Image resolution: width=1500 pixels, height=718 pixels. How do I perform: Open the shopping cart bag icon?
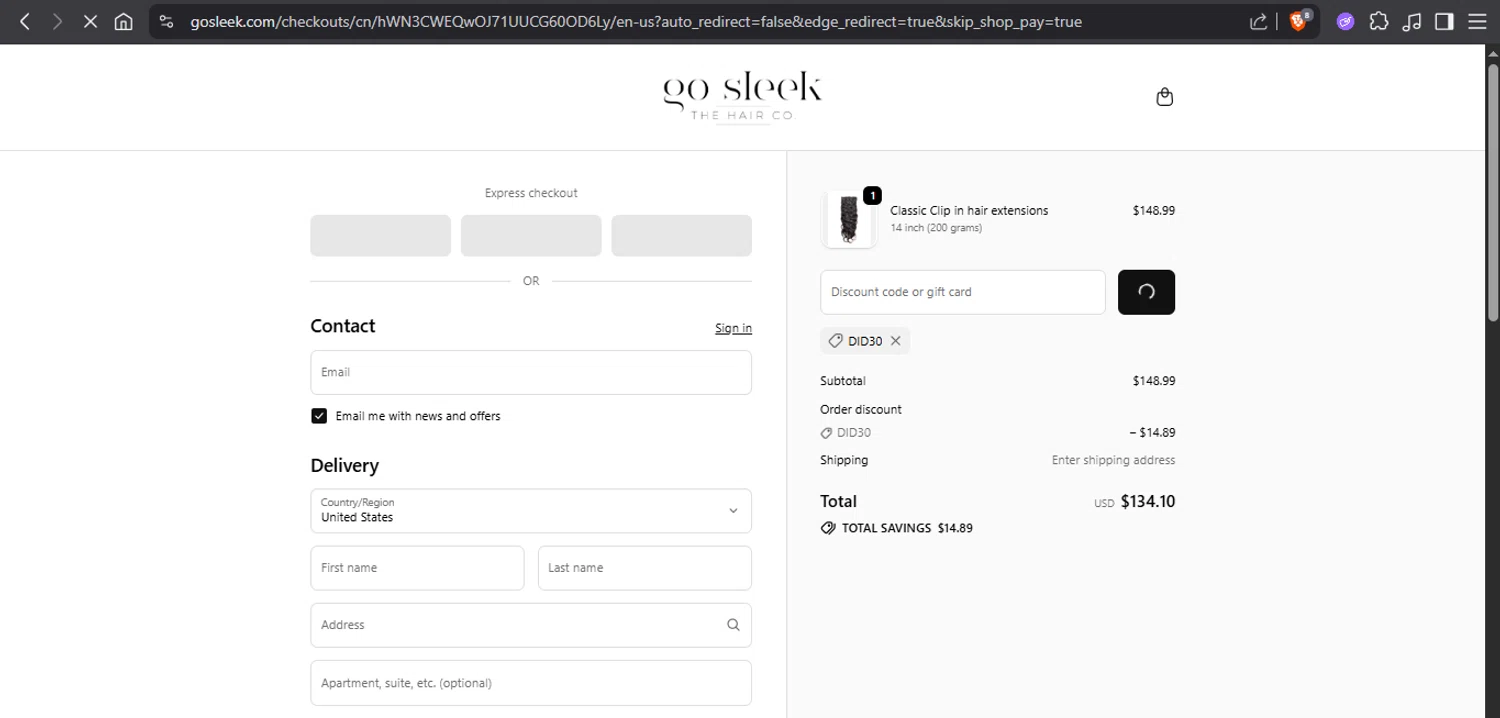click(x=1164, y=97)
